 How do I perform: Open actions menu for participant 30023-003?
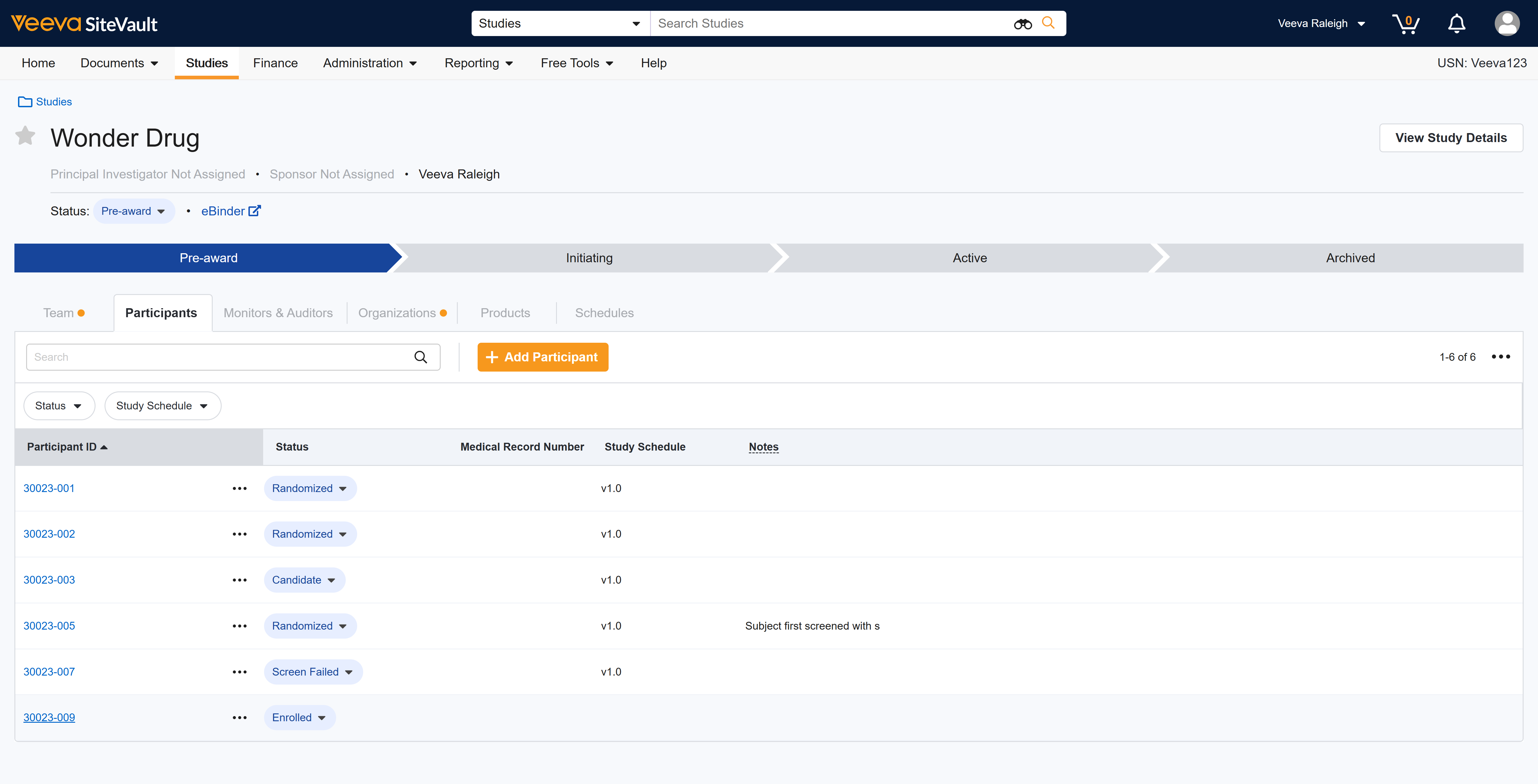point(239,580)
